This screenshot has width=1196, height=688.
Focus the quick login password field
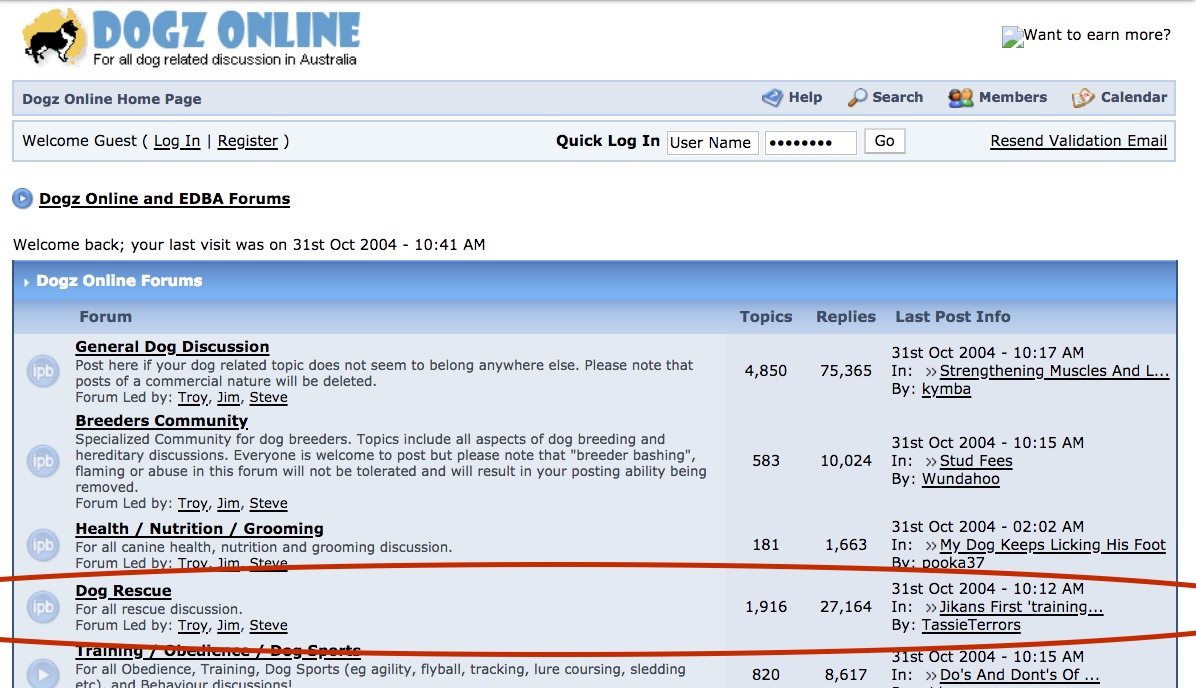tap(811, 143)
